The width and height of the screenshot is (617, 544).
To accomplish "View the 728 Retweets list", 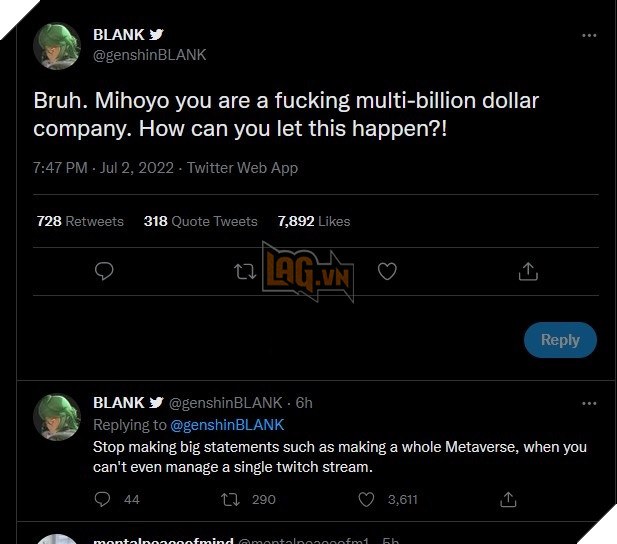I will pyautogui.click(x=80, y=221).
